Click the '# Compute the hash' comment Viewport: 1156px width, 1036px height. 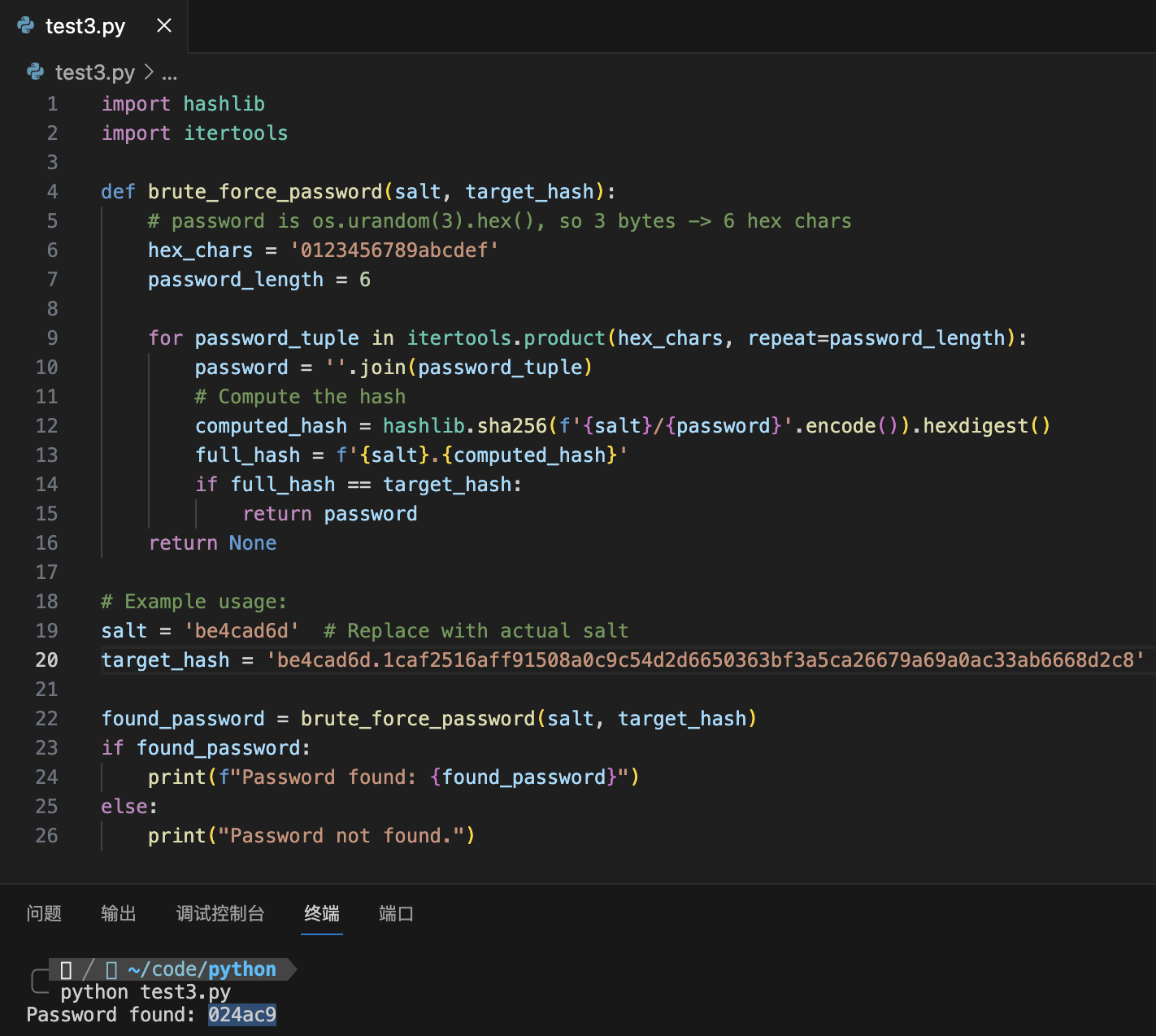click(x=300, y=397)
